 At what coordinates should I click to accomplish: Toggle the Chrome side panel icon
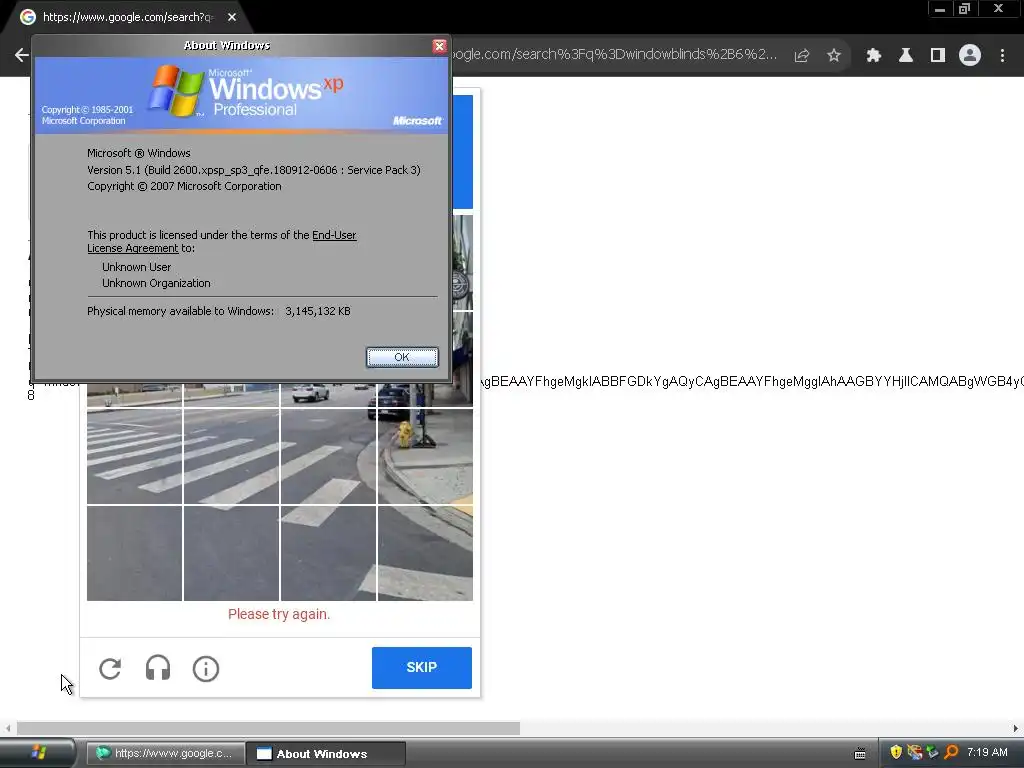(938, 56)
